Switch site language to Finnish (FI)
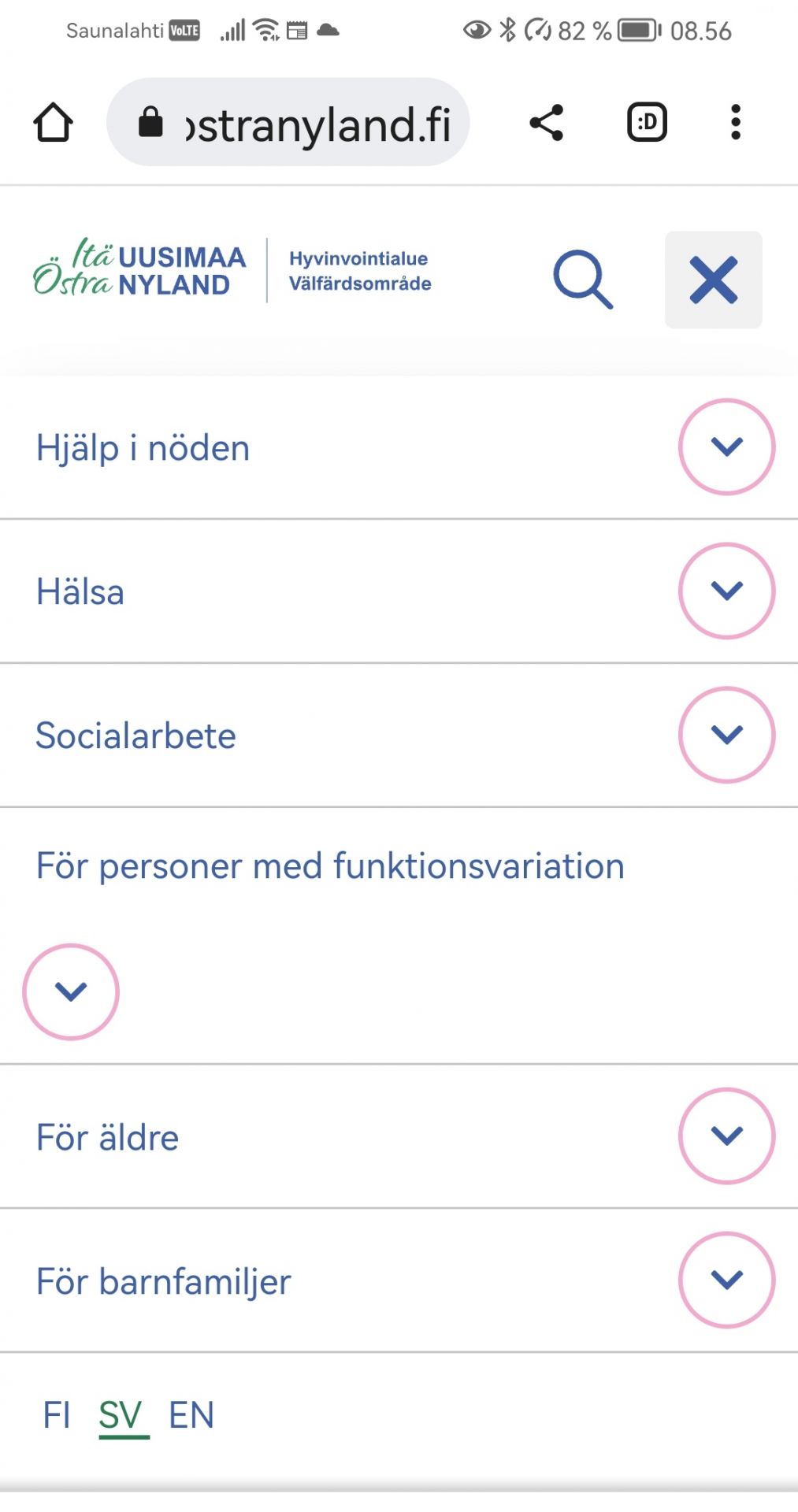 57,1415
